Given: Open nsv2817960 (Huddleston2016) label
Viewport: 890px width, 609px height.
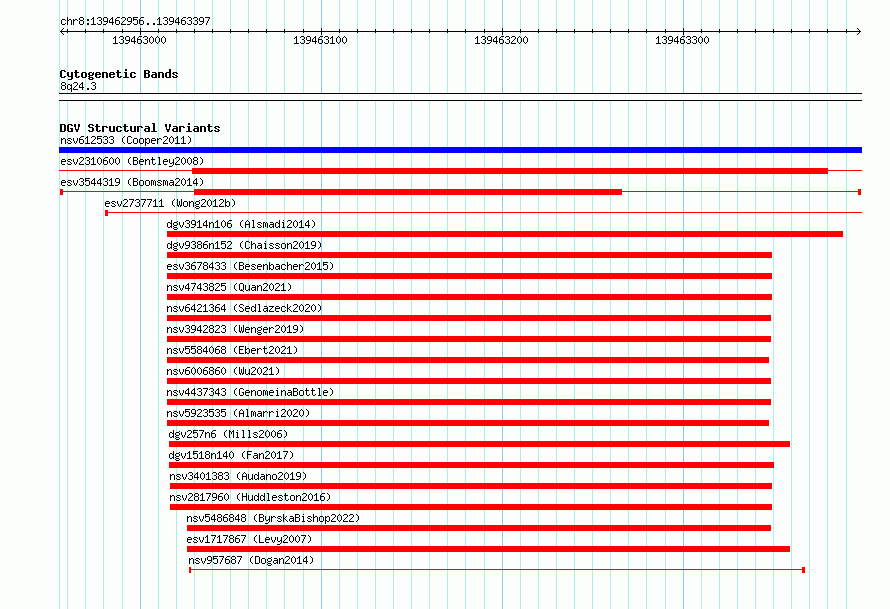Looking at the screenshot, I should click(250, 497).
